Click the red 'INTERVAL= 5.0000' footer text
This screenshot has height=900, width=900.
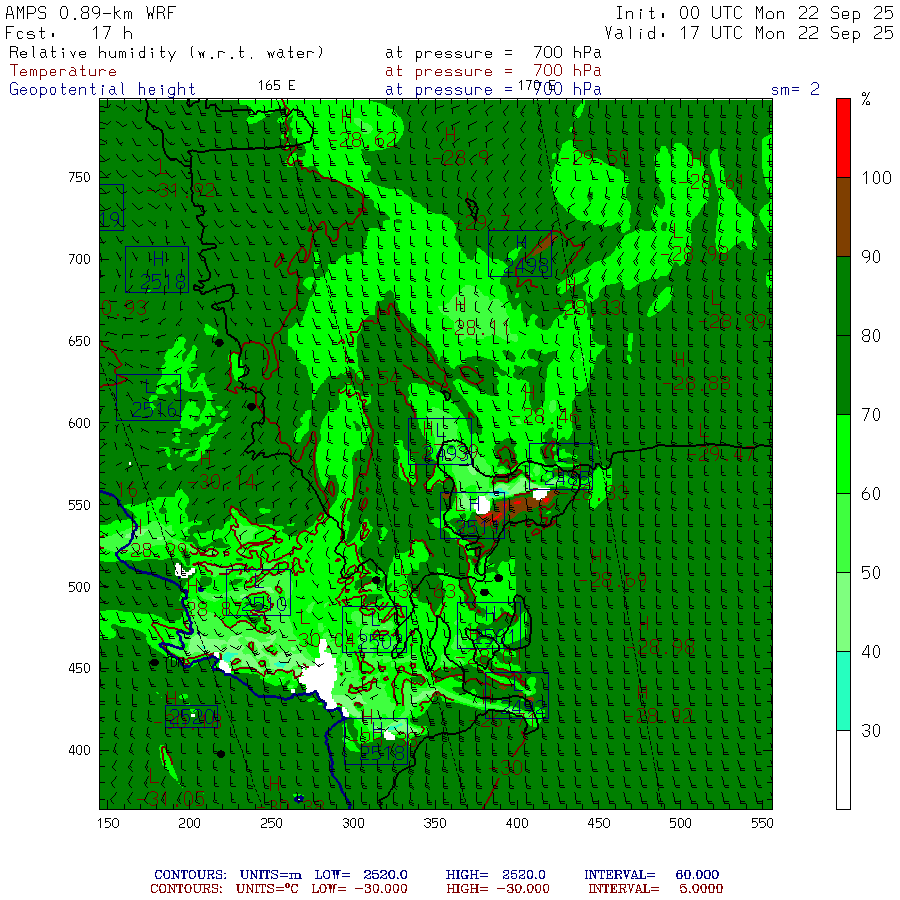click(x=655, y=889)
